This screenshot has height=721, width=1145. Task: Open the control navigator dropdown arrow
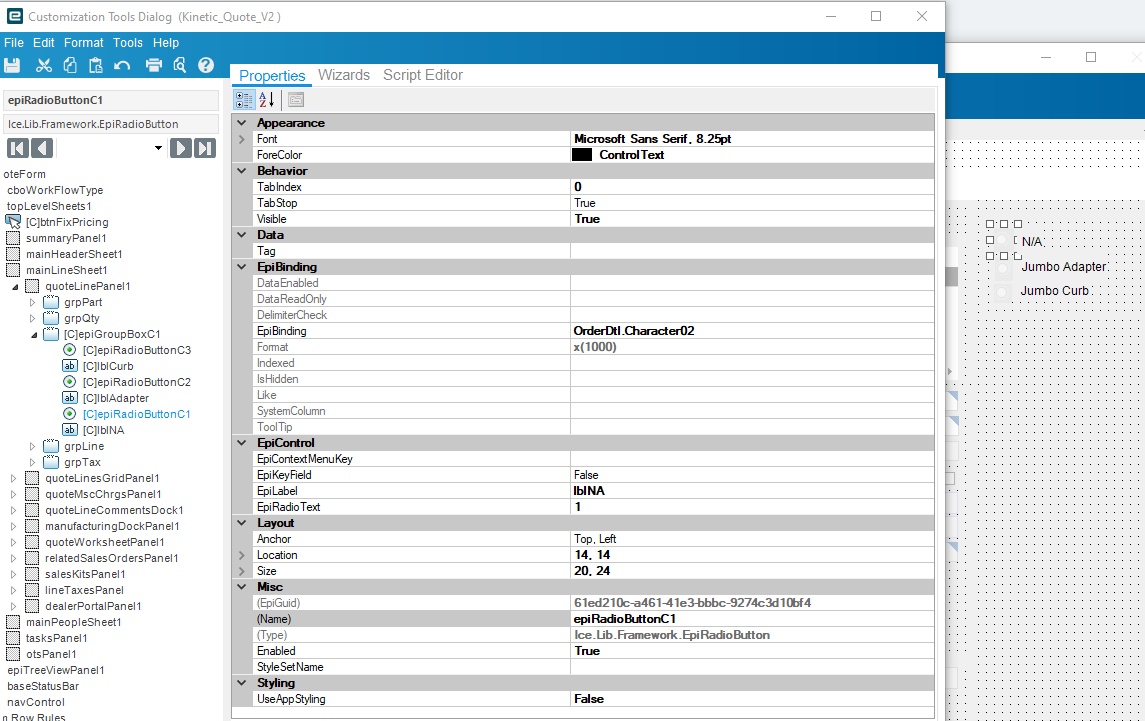pyautogui.click(x=158, y=148)
